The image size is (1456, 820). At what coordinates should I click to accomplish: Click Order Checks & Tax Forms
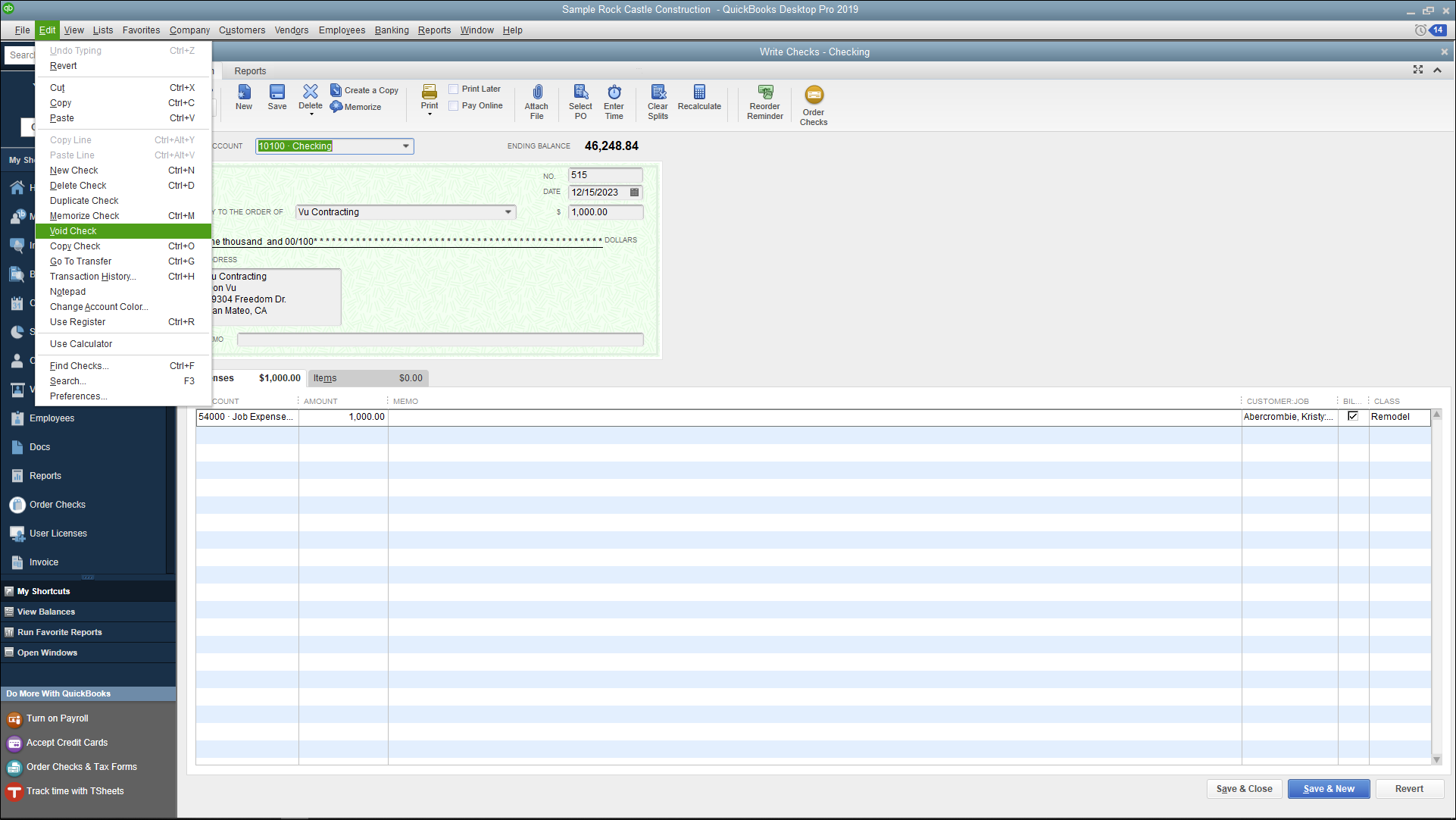(x=81, y=767)
